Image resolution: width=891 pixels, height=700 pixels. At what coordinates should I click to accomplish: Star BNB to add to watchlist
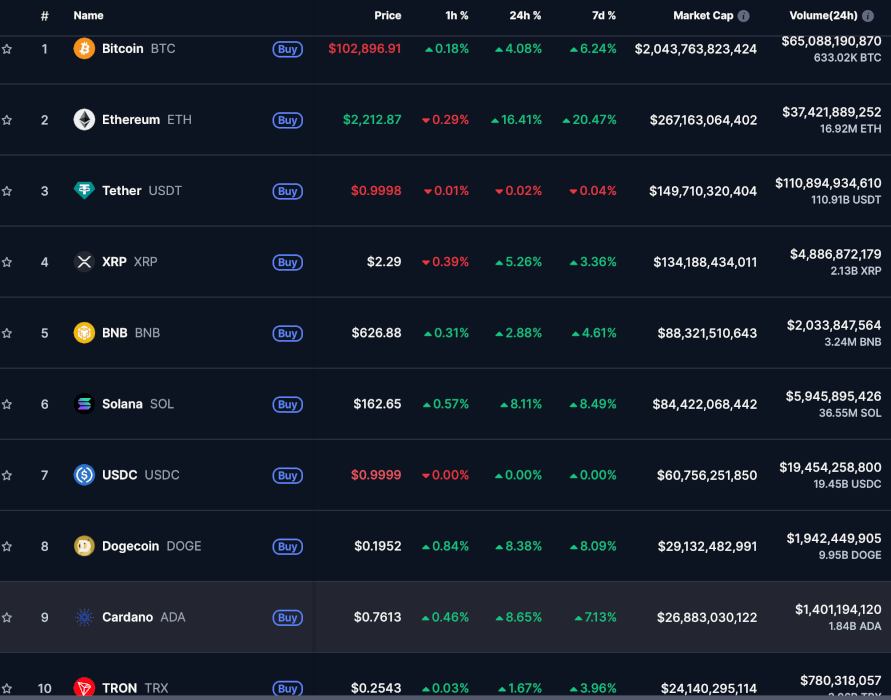pos(7,333)
